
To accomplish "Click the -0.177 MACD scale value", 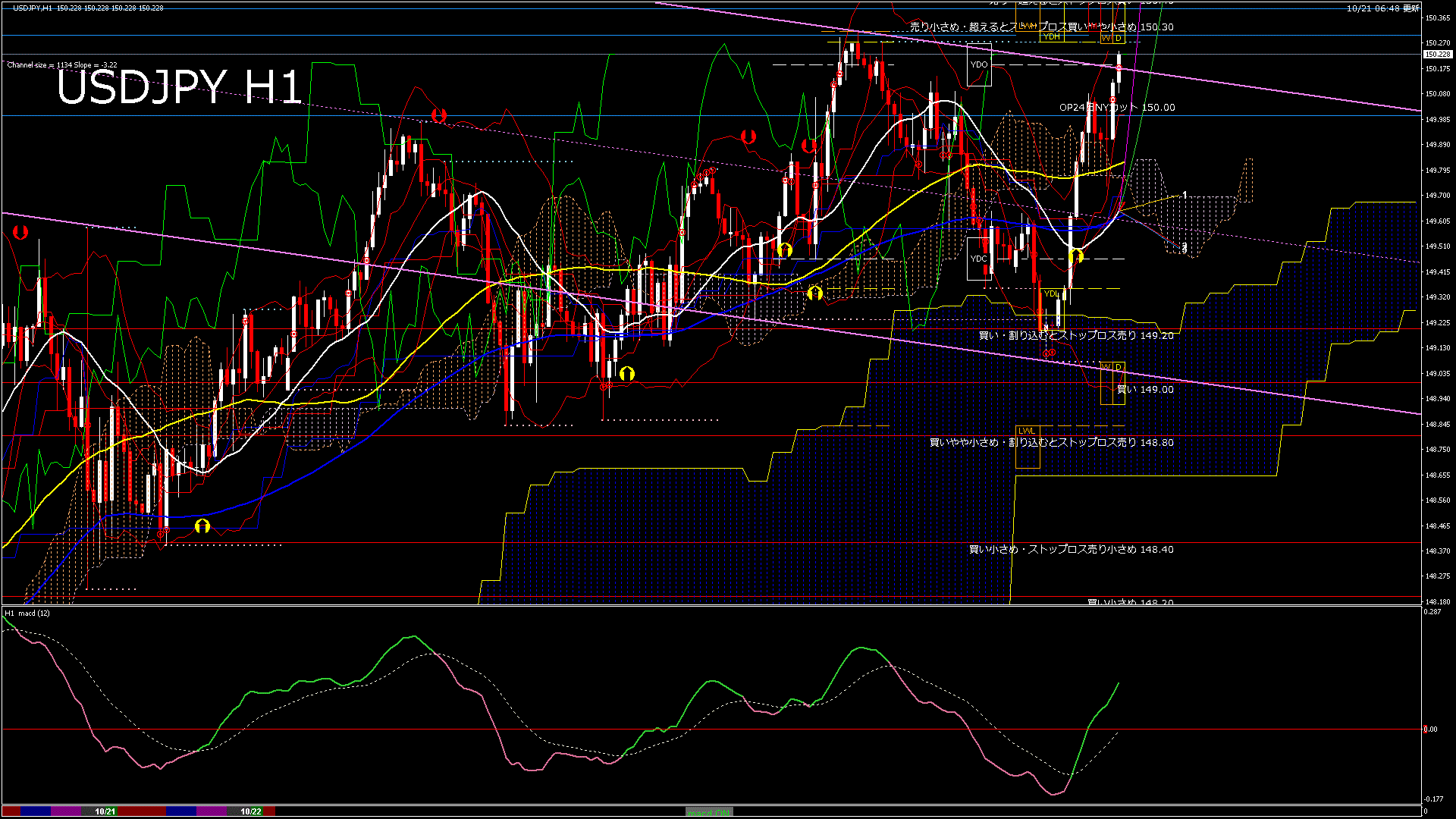I will click(x=1433, y=799).
